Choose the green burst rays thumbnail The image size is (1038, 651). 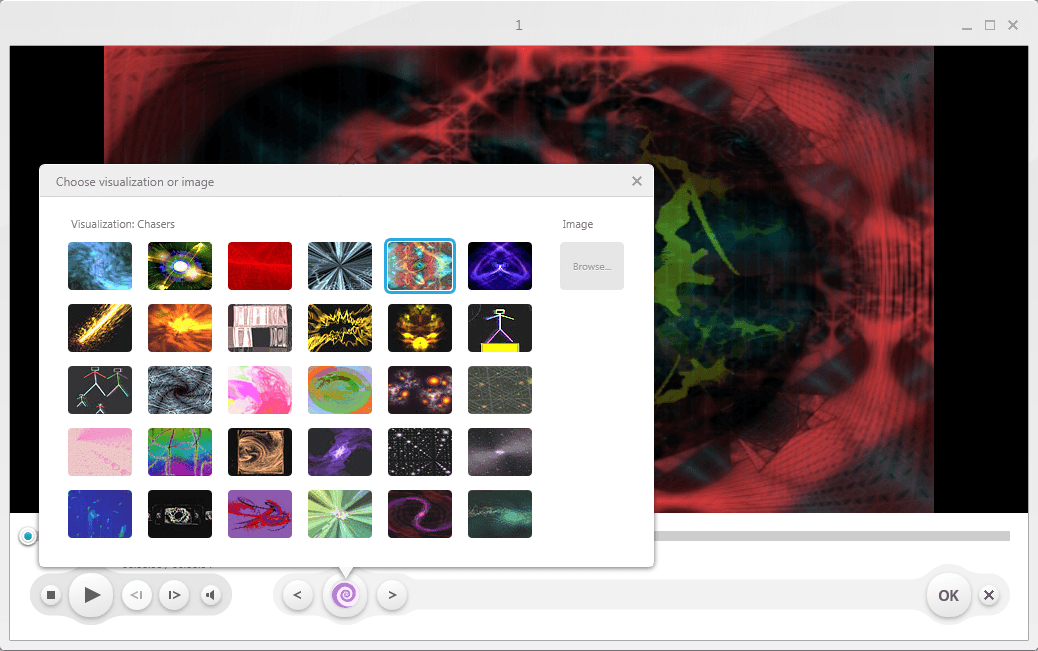coord(340,514)
